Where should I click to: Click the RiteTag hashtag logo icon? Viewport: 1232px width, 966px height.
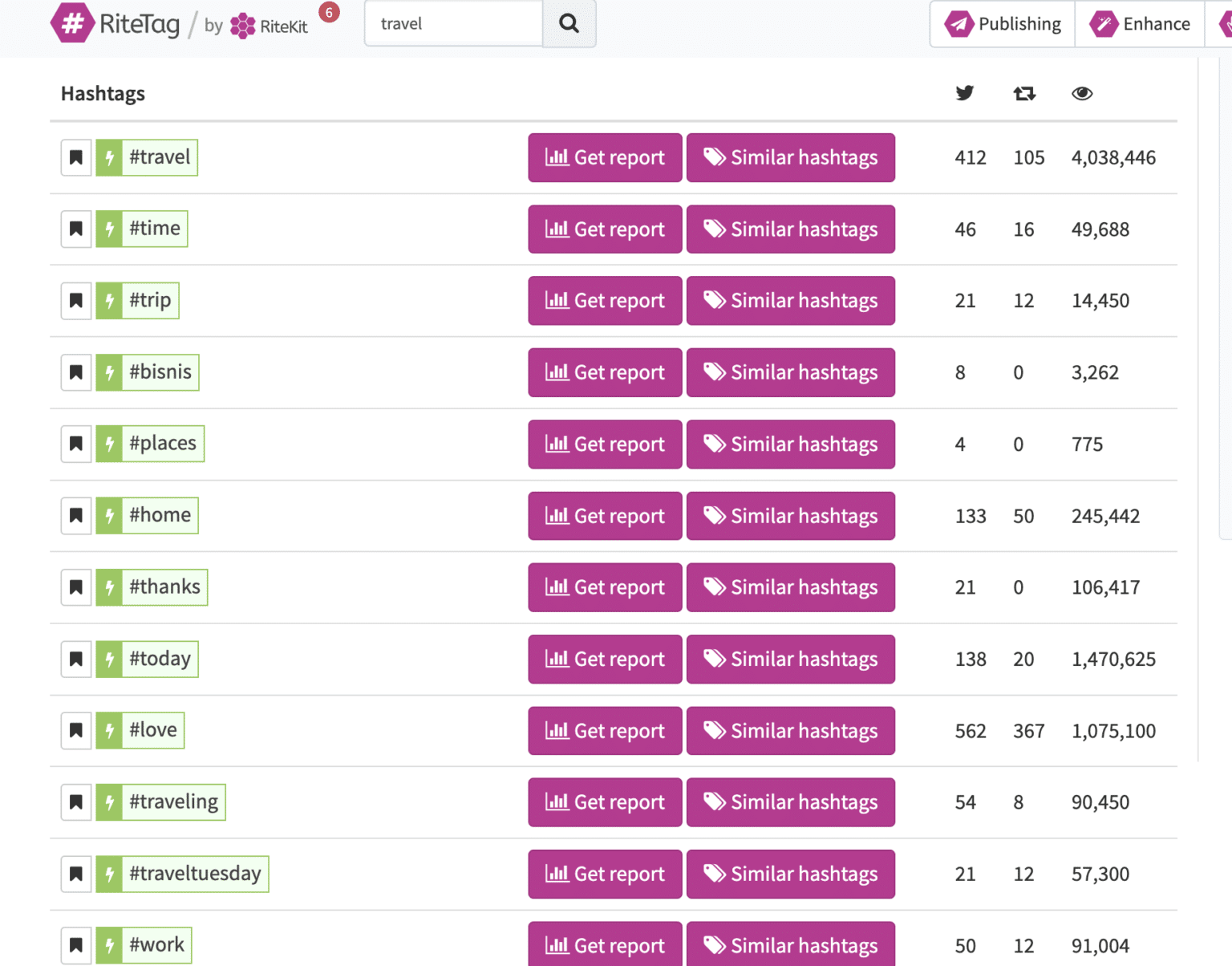point(73,23)
